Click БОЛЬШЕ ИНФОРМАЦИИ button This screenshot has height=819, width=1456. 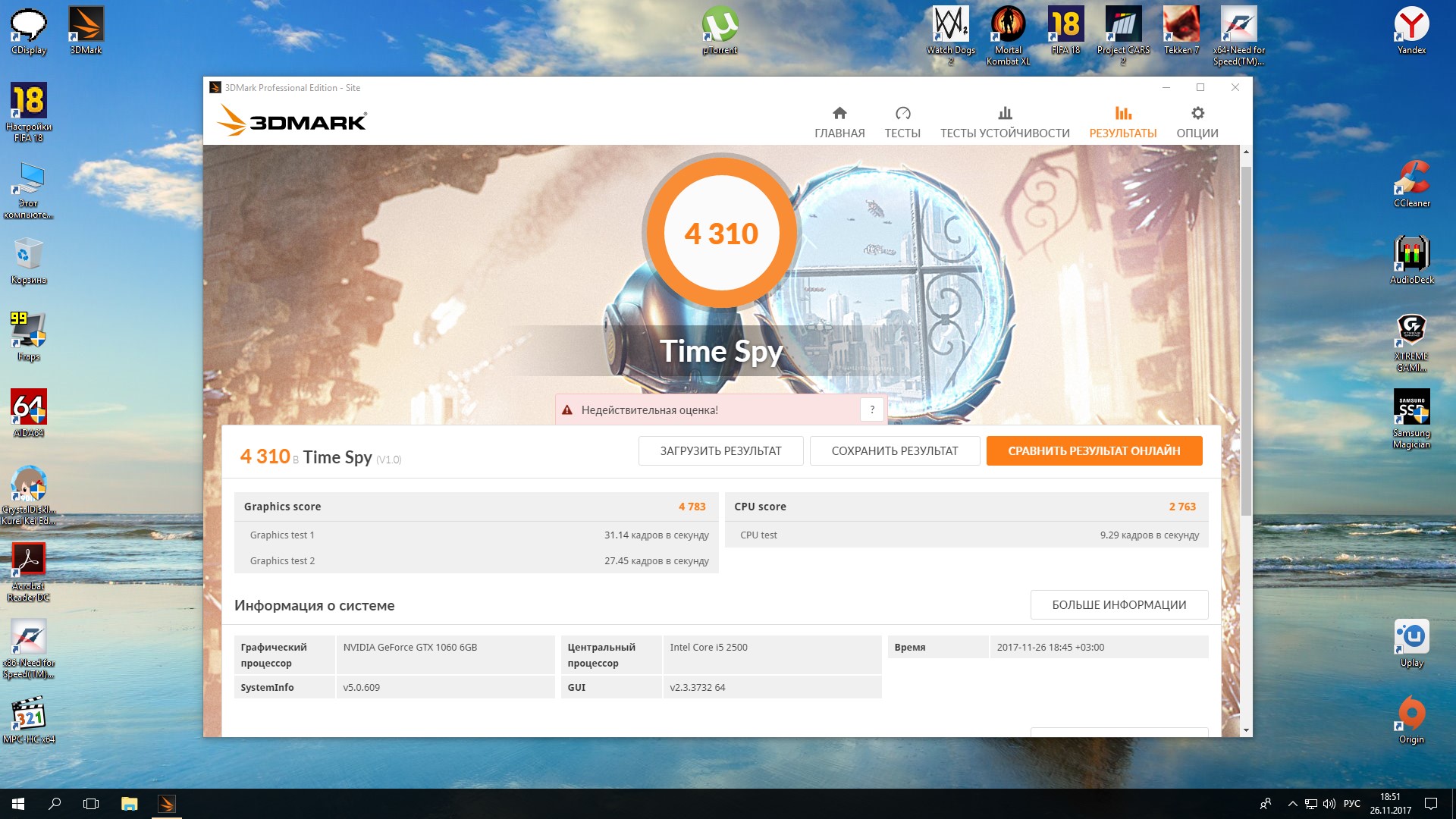(x=1119, y=604)
